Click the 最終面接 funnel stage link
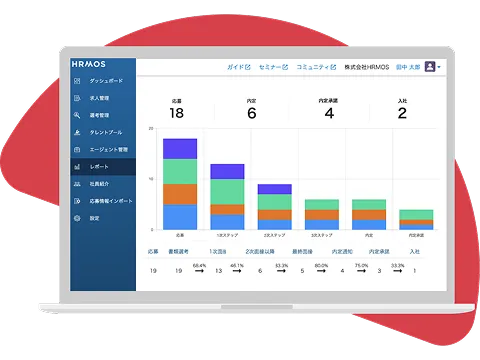 (302, 251)
